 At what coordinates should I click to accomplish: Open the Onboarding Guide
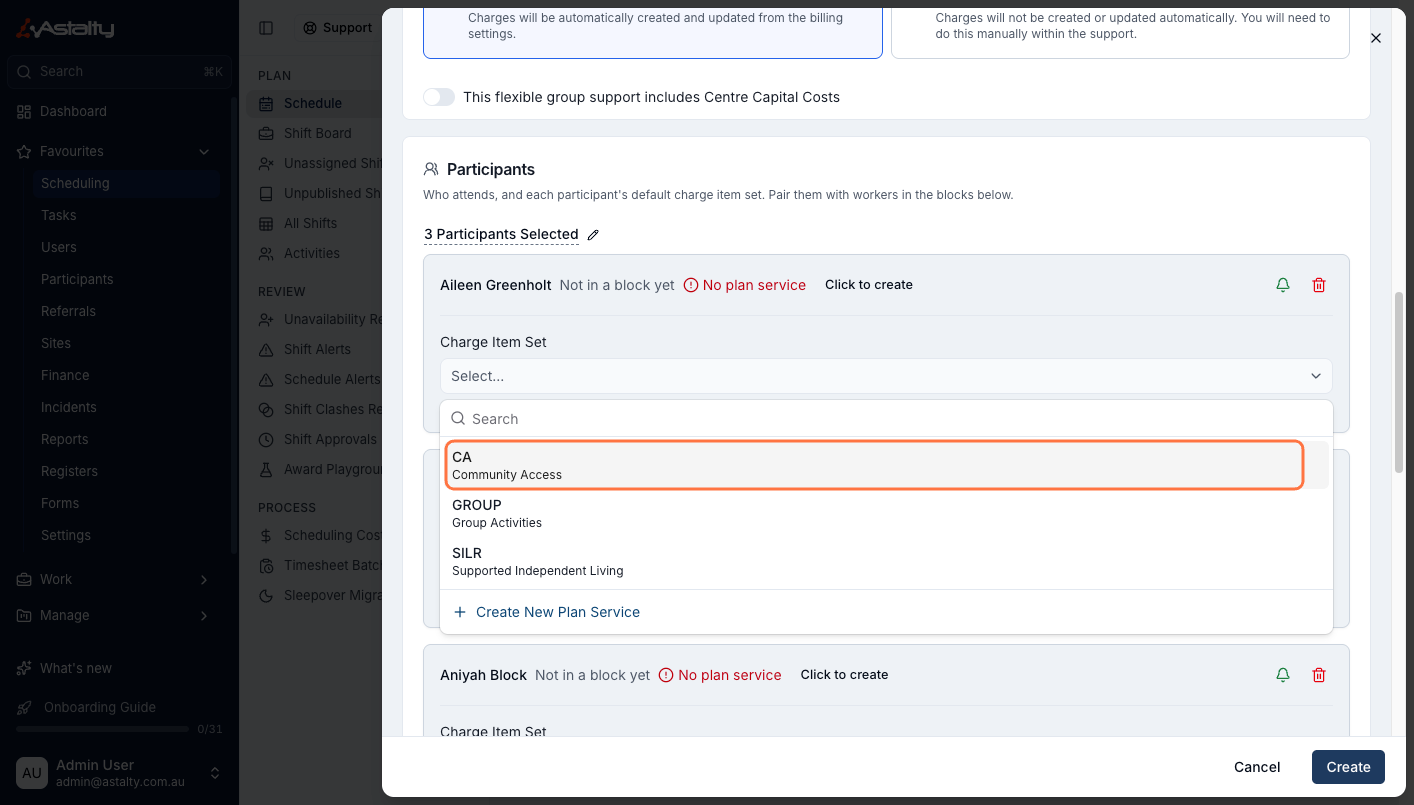tap(100, 707)
